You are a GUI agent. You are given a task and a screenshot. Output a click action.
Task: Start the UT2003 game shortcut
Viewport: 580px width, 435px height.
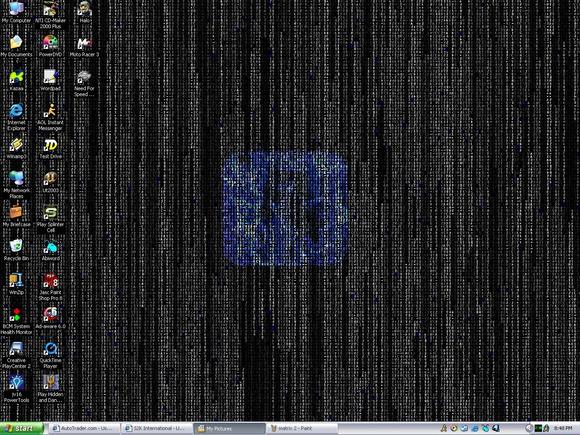50,182
